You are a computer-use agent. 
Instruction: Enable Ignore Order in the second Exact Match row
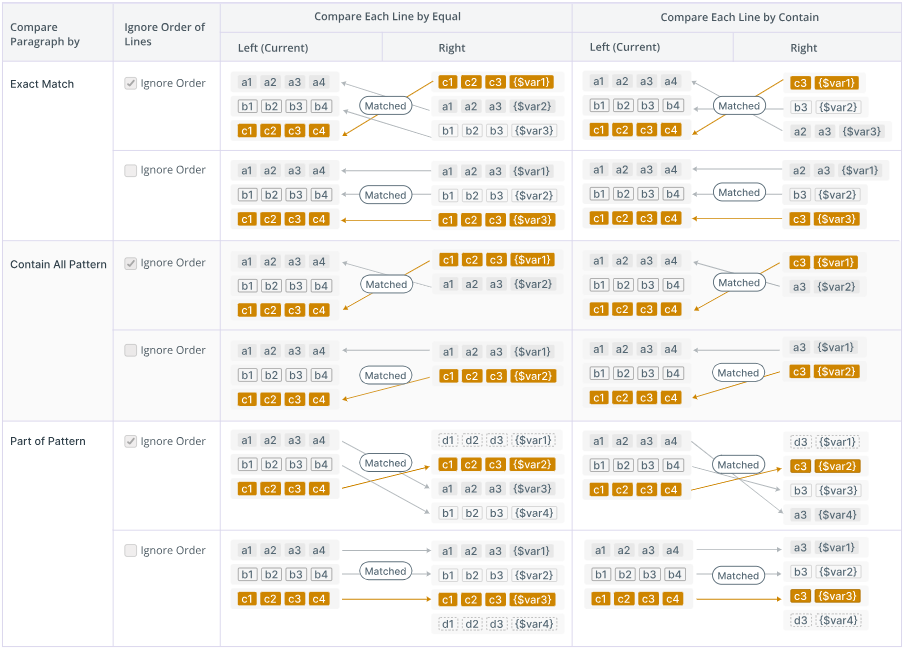[x=131, y=171]
